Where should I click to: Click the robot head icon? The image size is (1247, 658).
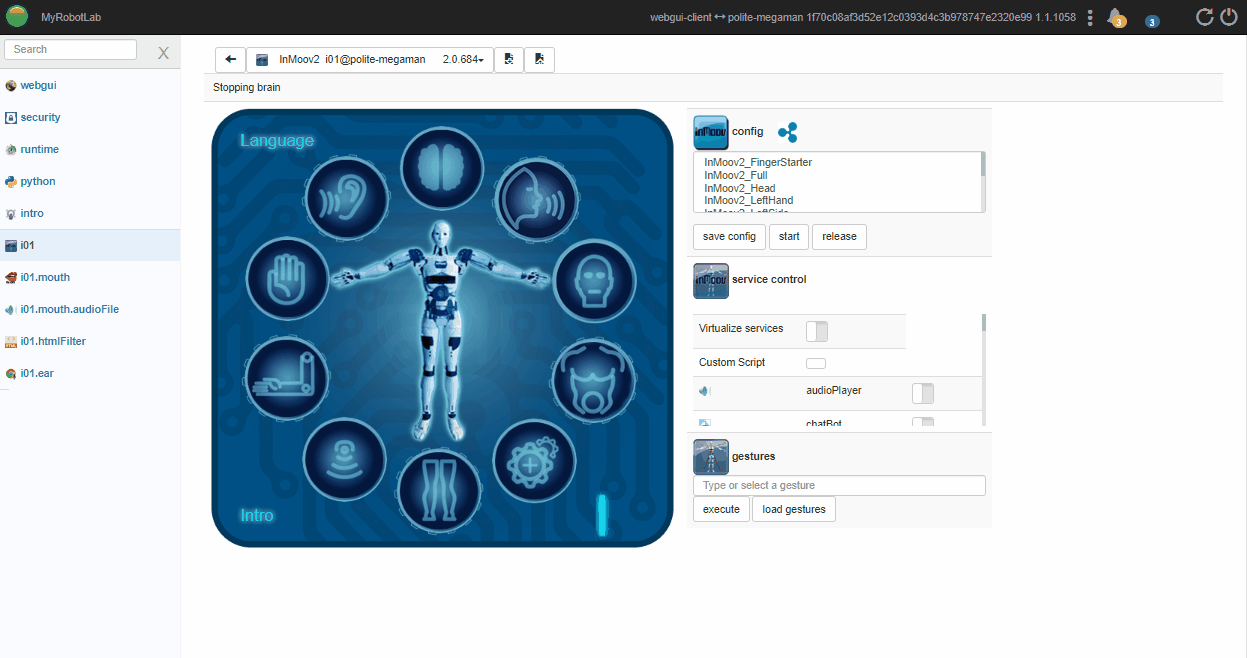[594, 280]
